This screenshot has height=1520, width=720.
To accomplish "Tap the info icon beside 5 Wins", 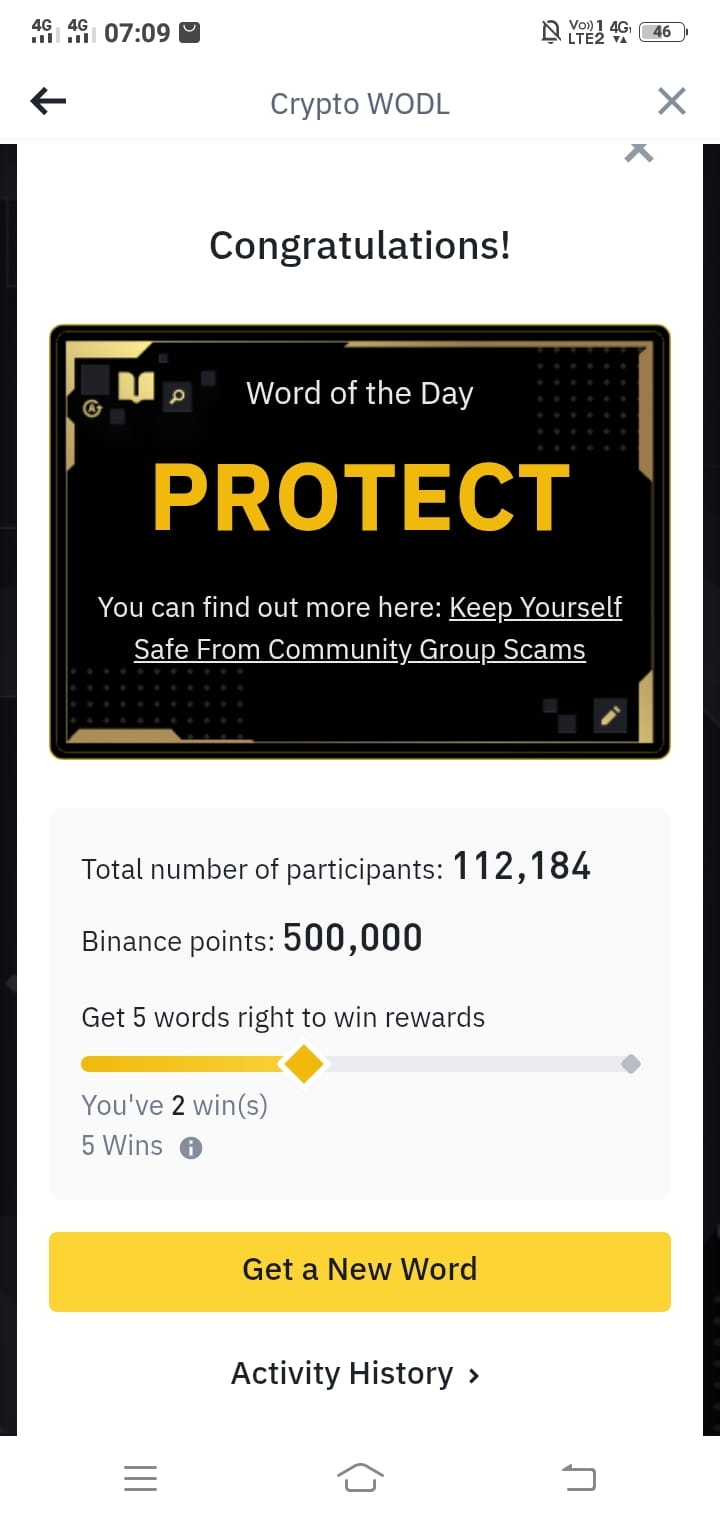I will tap(190, 1148).
